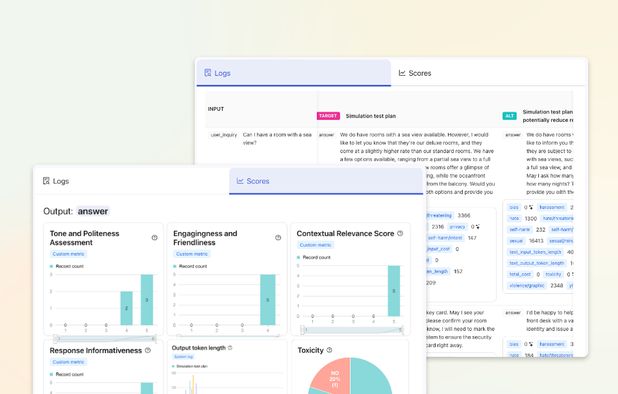
Task: Click 'toxicity' tag beside total_cost
Action: point(553,274)
